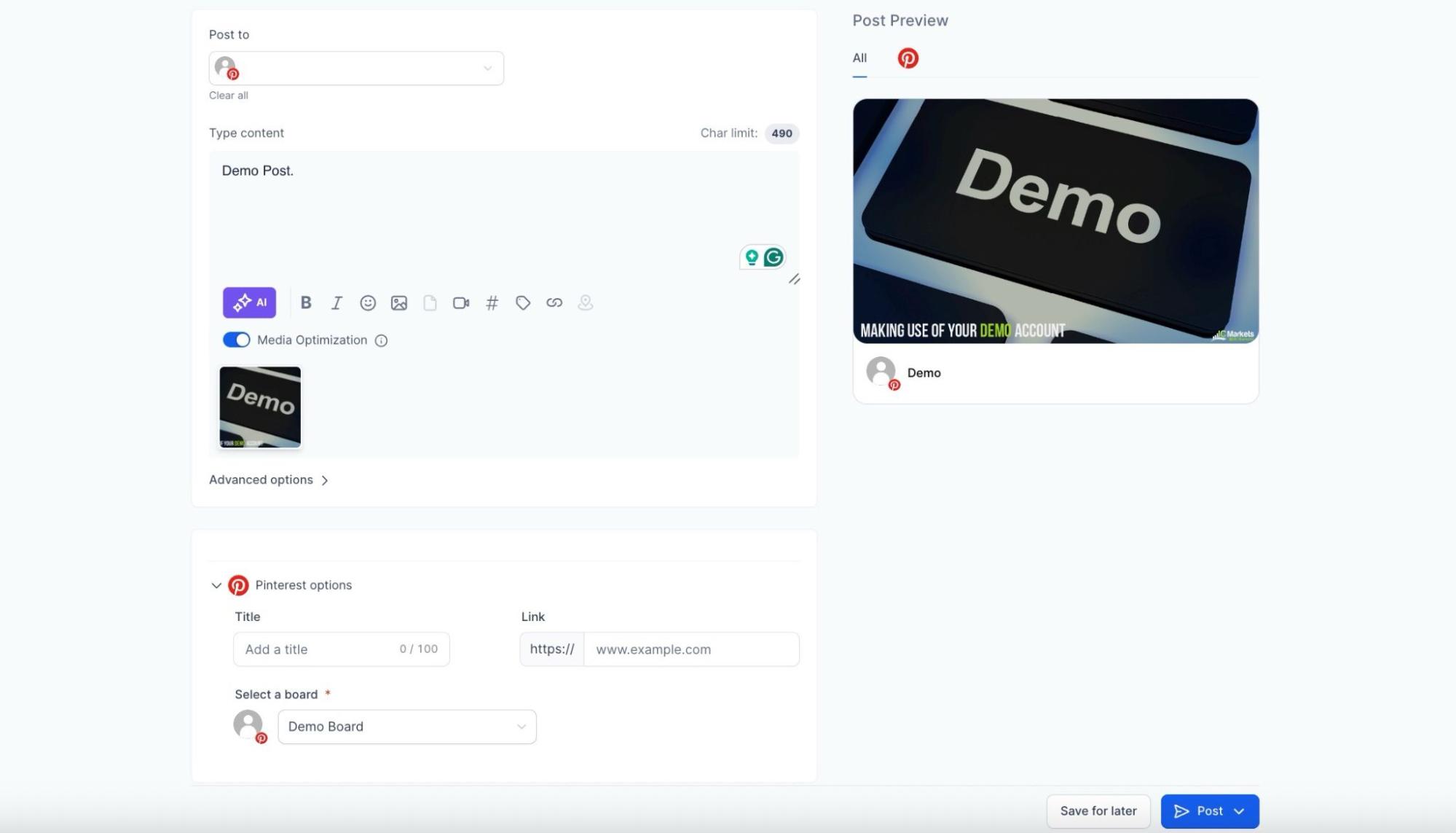Click the image upload icon

tap(399, 302)
